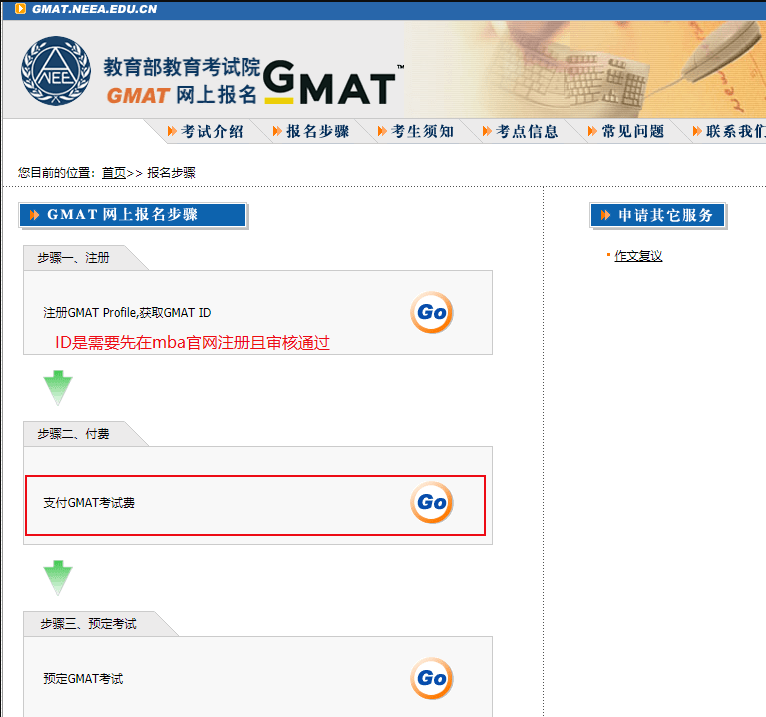Click the Go button for GMAT Profile registration
The width and height of the screenshot is (766, 717).
(x=431, y=313)
